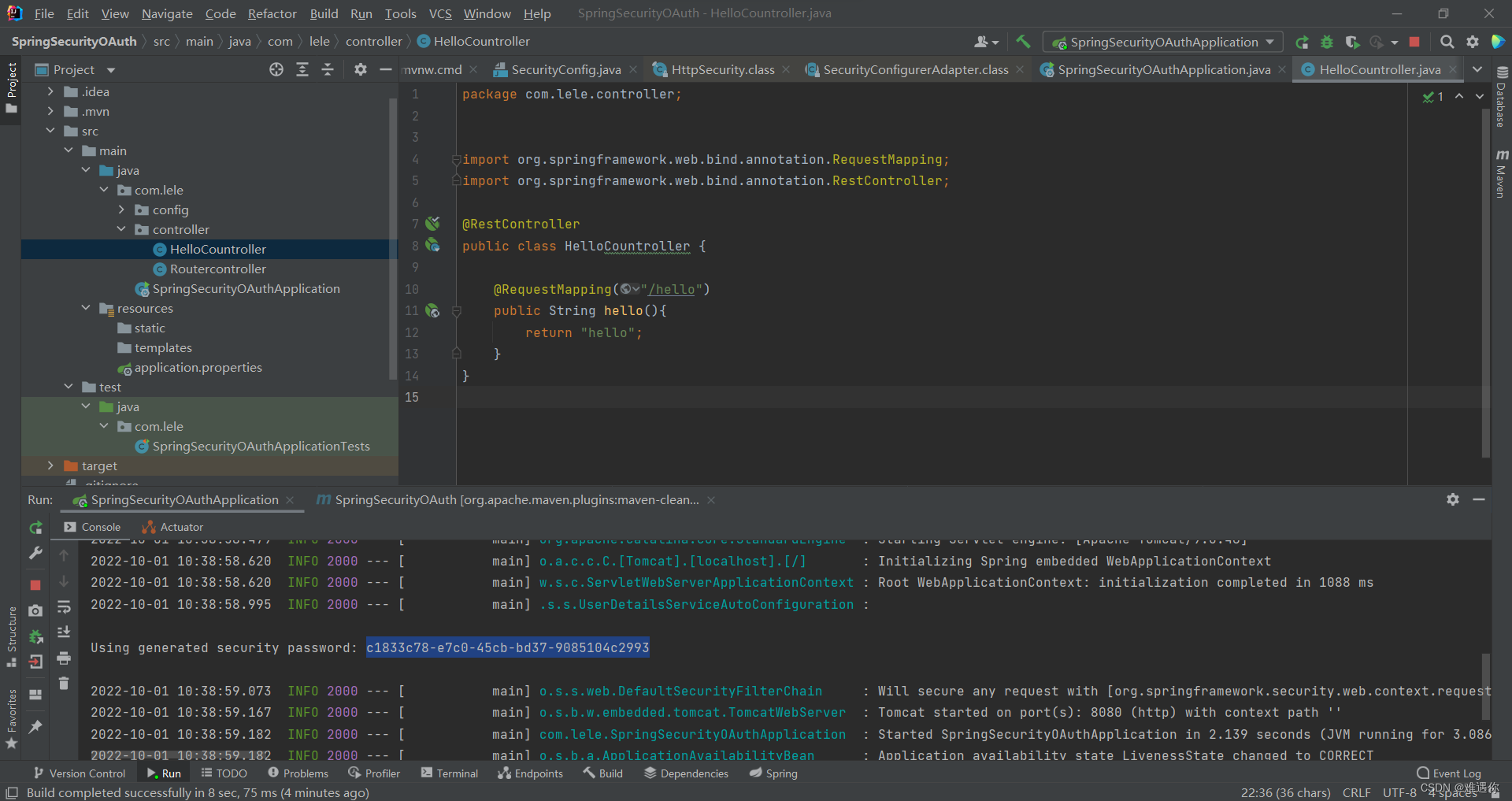Open IDE Settings via the gear icon
This screenshot has width=1512, height=801.
[1473, 42]
